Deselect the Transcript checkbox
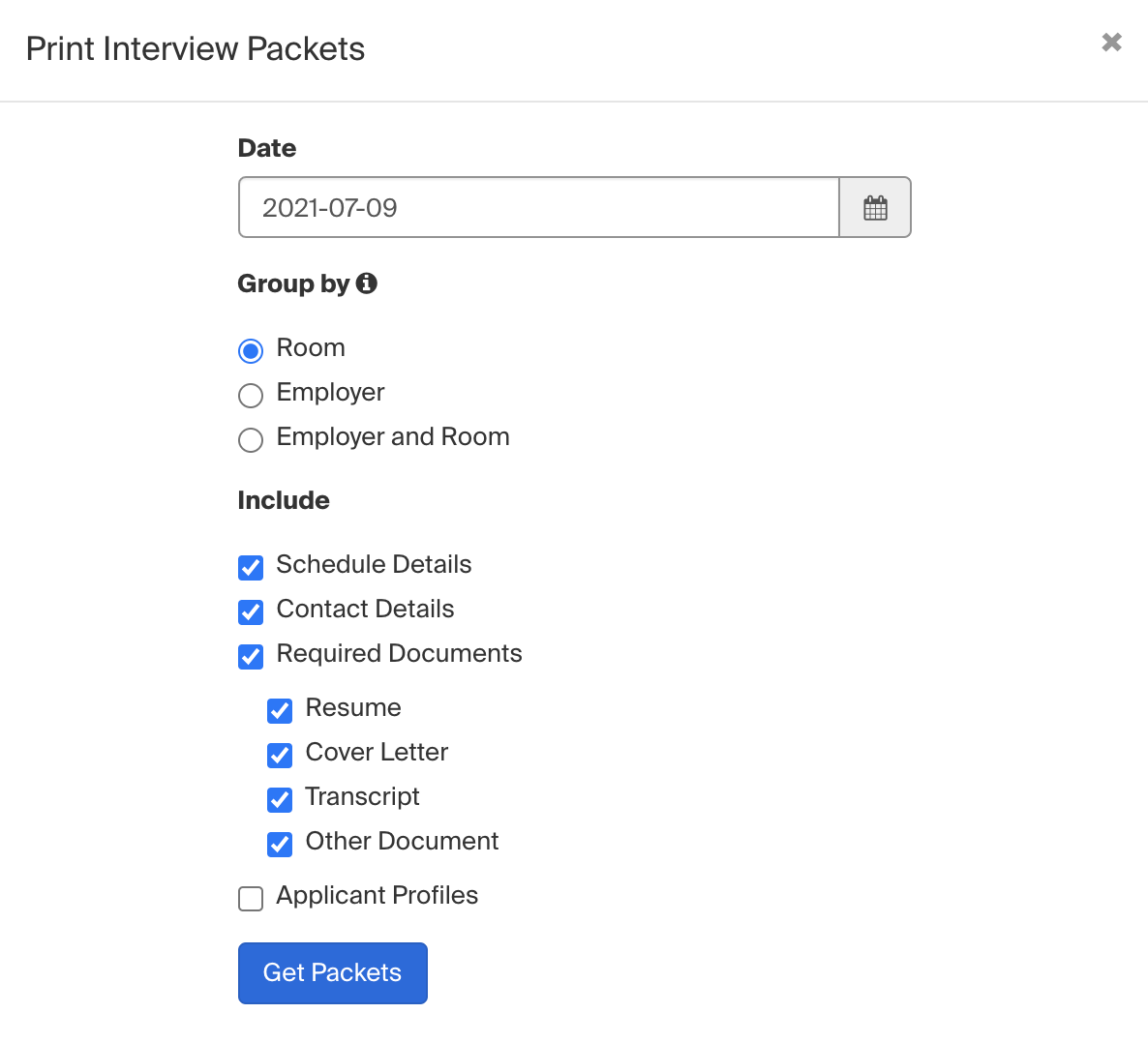The image size is (1148, 1043). pos(280,799)
